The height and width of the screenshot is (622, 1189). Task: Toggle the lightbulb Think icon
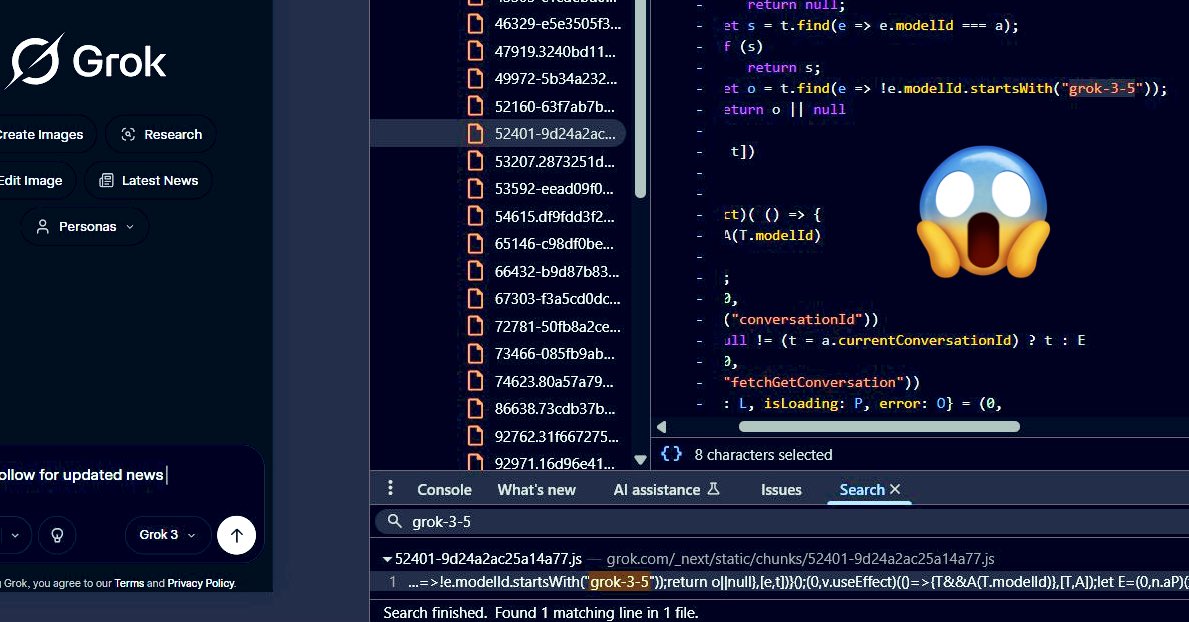tap(57, 535)
